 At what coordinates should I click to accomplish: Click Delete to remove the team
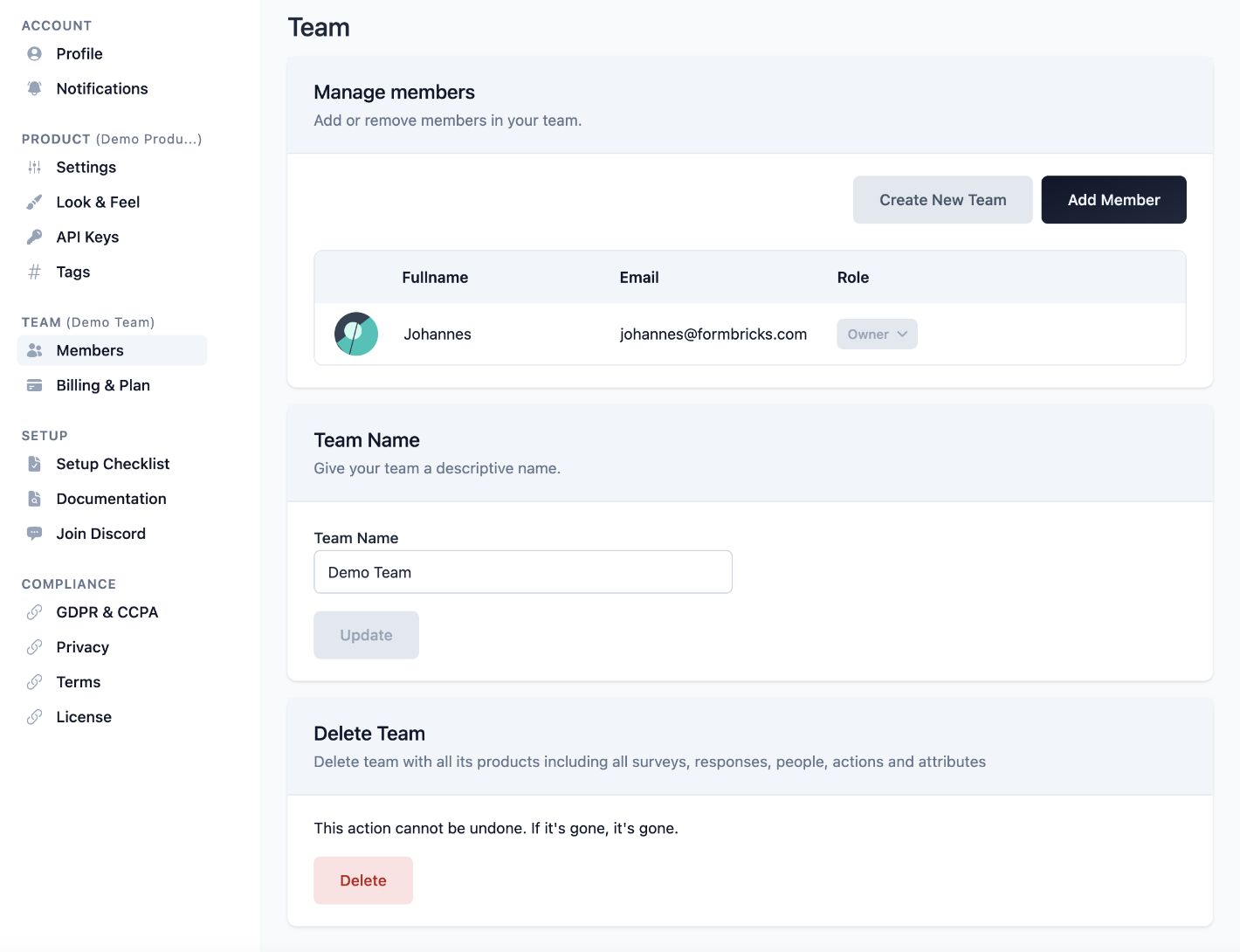click(363, 880)
